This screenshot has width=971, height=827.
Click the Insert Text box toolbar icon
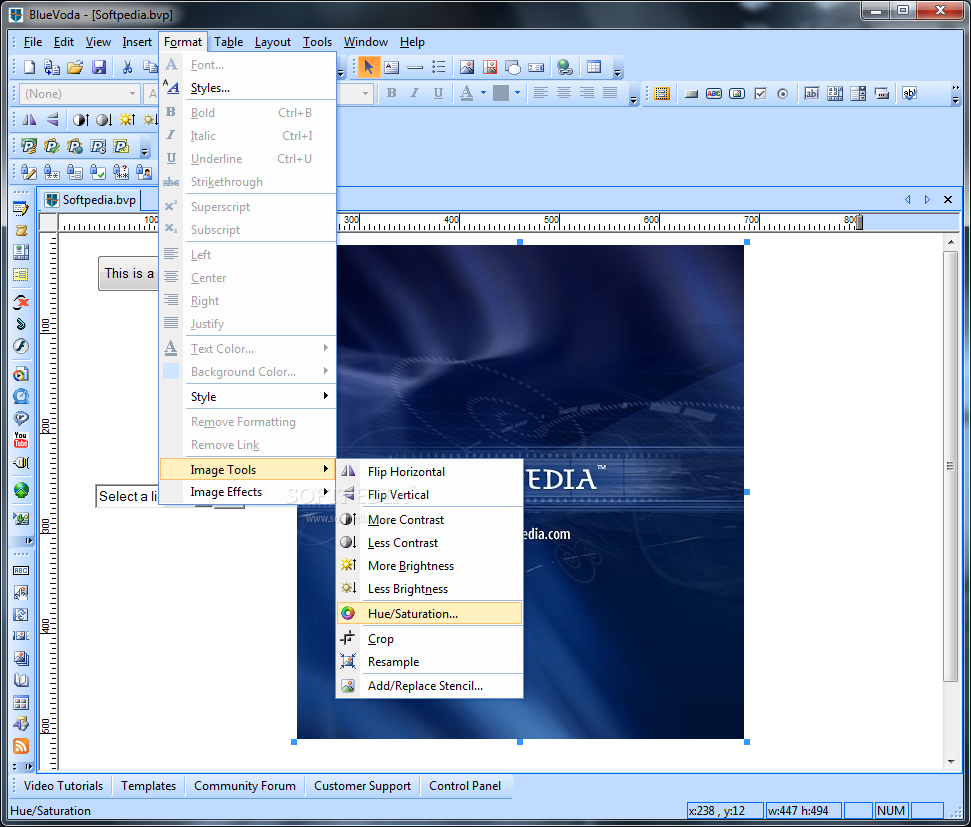tap(391, 67)
